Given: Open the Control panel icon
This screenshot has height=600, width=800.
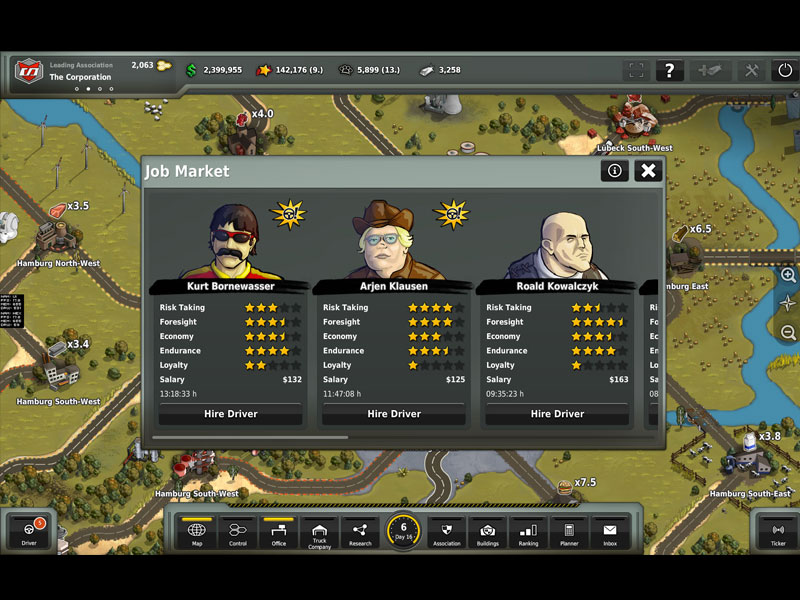Looking at the screenshot, I should 238,533.
